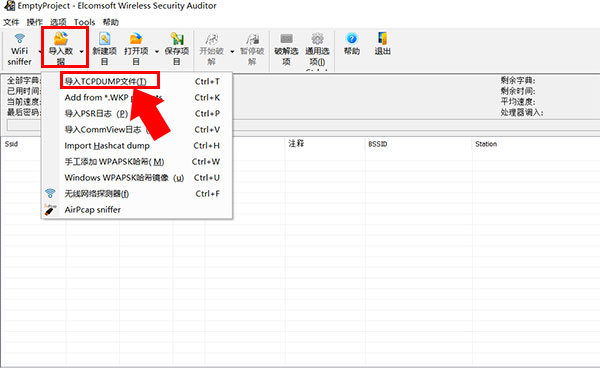Select Add from *.WKP menu entry
The height and width of the screenshot is (368, 600).
coord(137,98)
